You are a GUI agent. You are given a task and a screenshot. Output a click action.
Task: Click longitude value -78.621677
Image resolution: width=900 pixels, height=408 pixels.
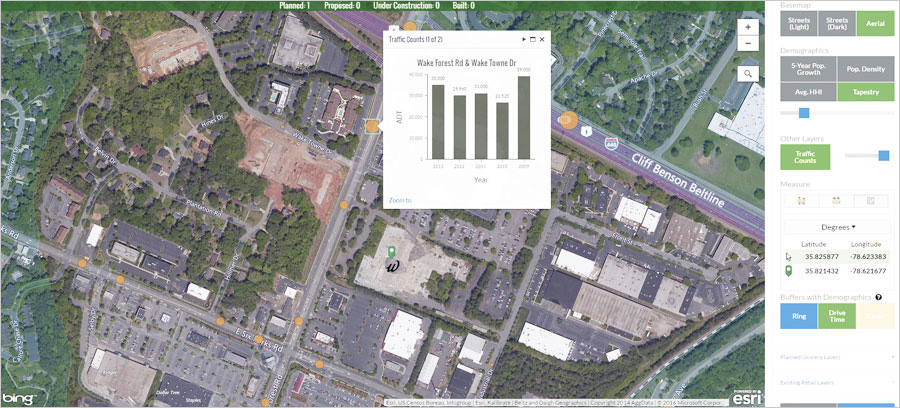[x=869, y=271]
